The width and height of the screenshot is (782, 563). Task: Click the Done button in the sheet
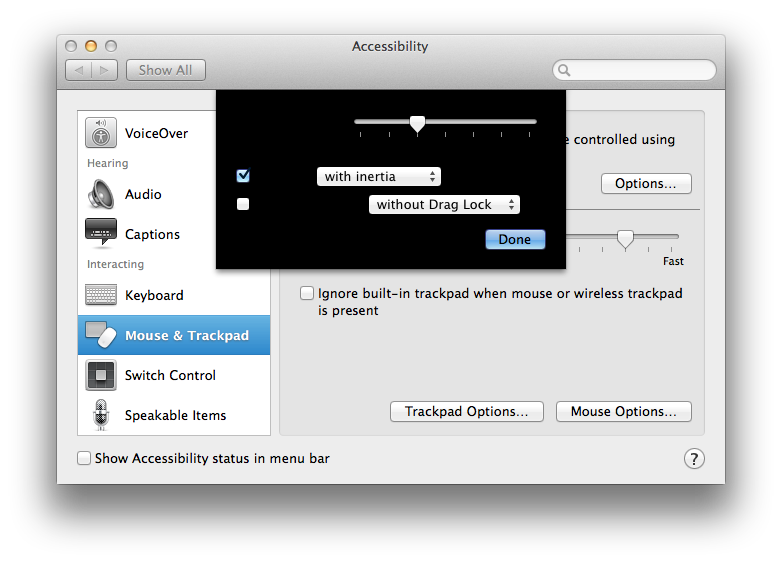click(x=515, y=239)
